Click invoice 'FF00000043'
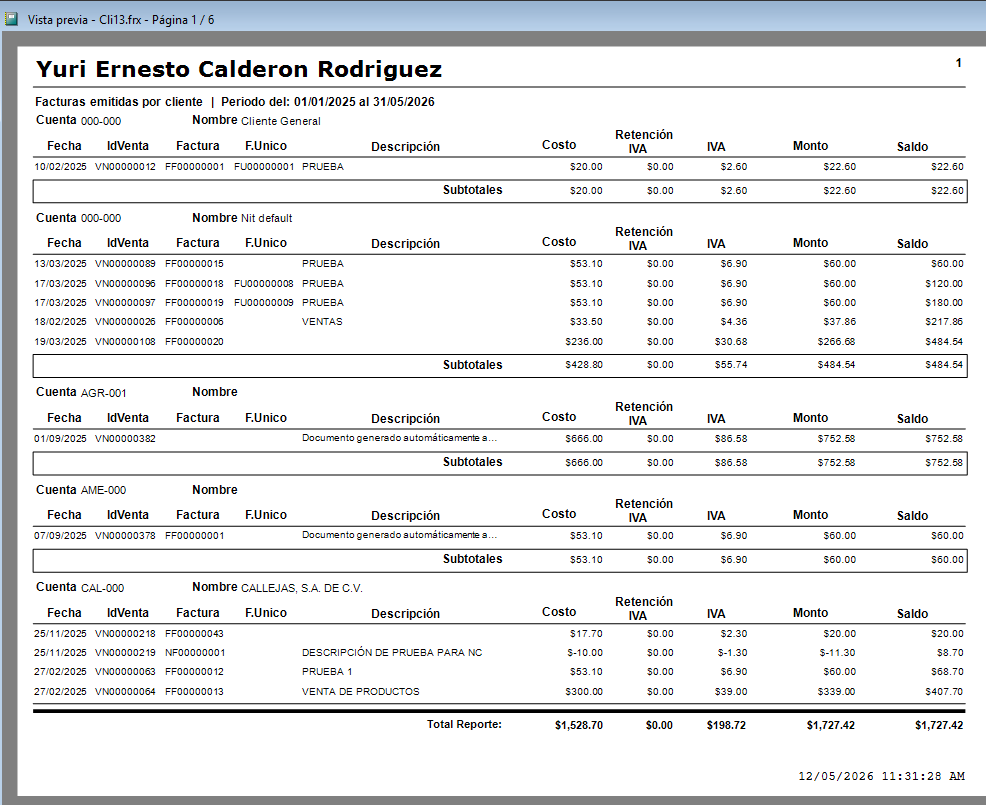This screenshot has width=986, height=805. click(x=194, y=633)
